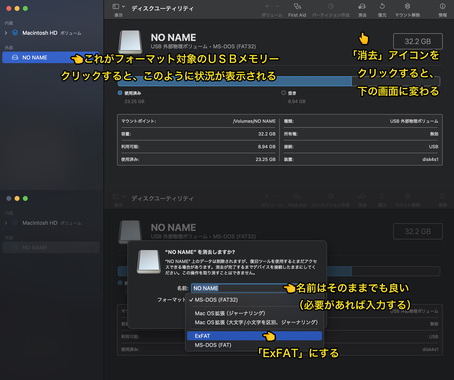Click the 使用済み value 23.25 GB in the upper table
Viewport: 454px width, 380px height.
[266, 160]
